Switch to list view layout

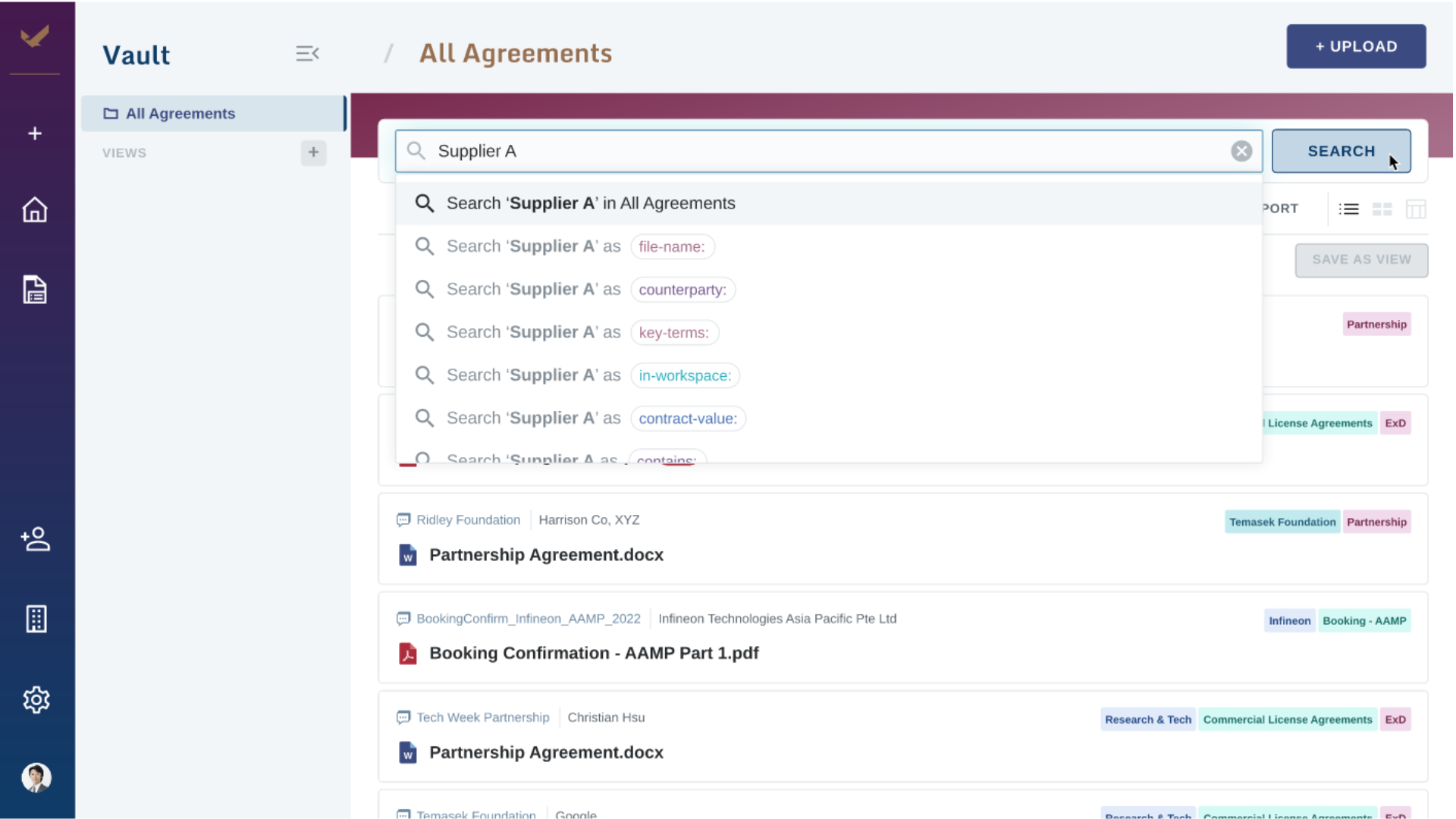(x=1349, y=209)
